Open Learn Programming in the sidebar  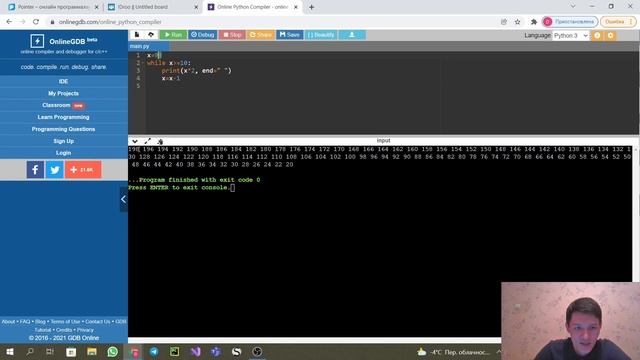tap(63, 117)
